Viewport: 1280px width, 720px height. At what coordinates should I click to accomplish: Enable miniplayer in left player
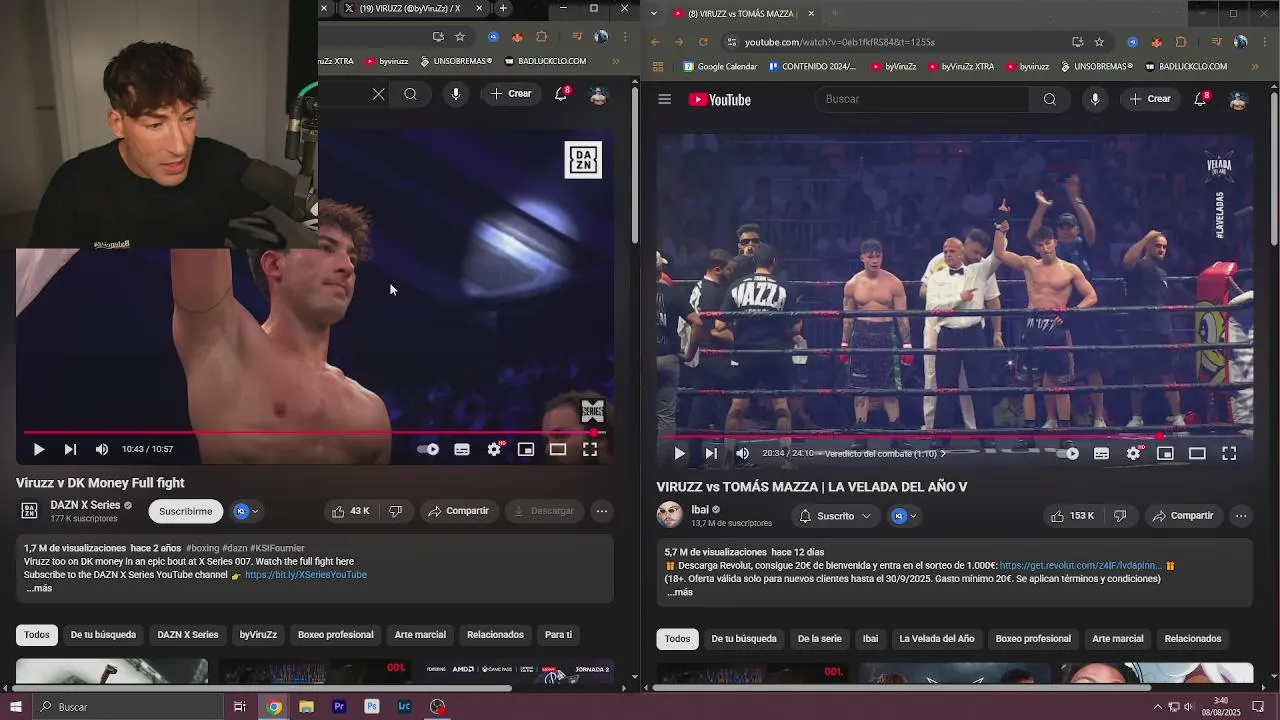pos(526,450)
